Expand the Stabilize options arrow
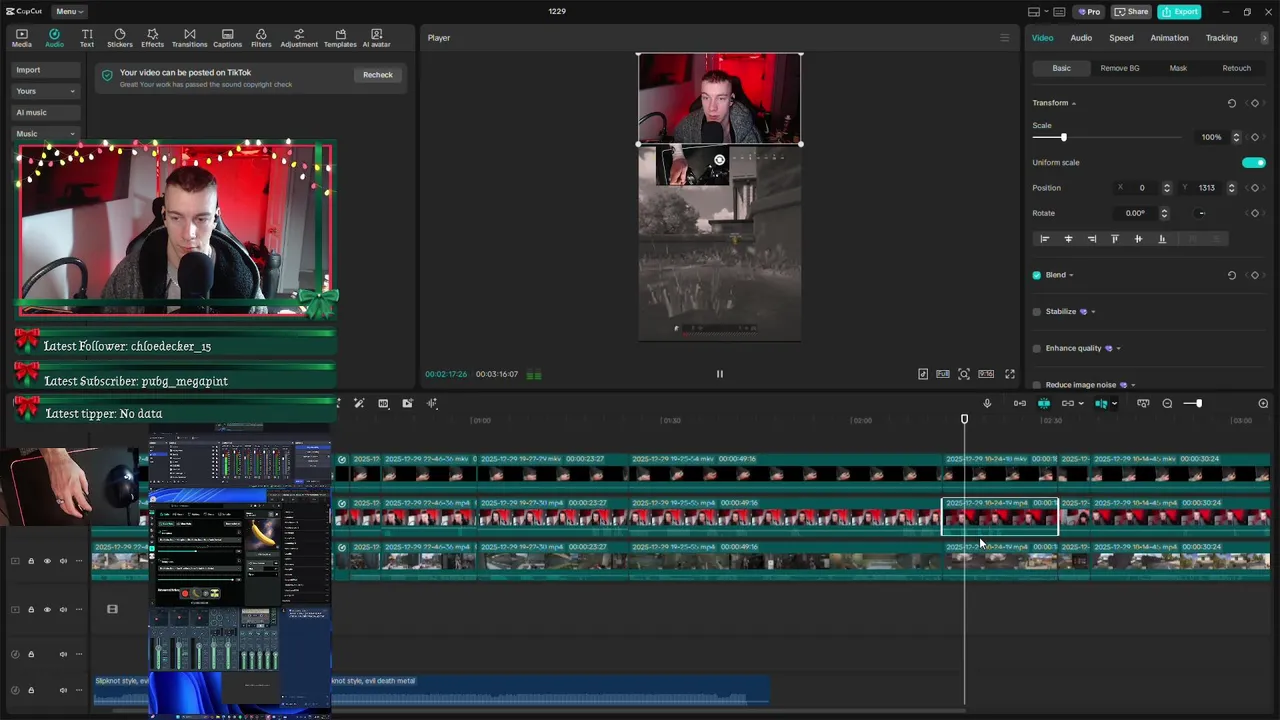 1093,312
